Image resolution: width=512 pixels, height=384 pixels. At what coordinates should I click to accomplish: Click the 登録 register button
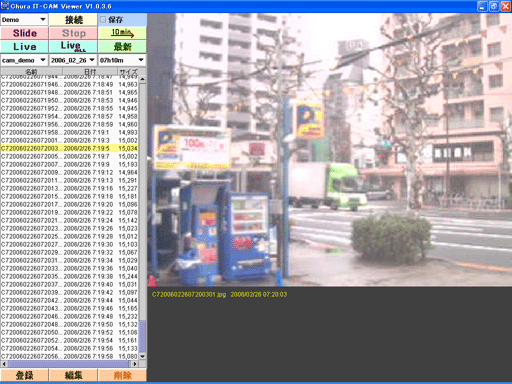pos(24,375)
